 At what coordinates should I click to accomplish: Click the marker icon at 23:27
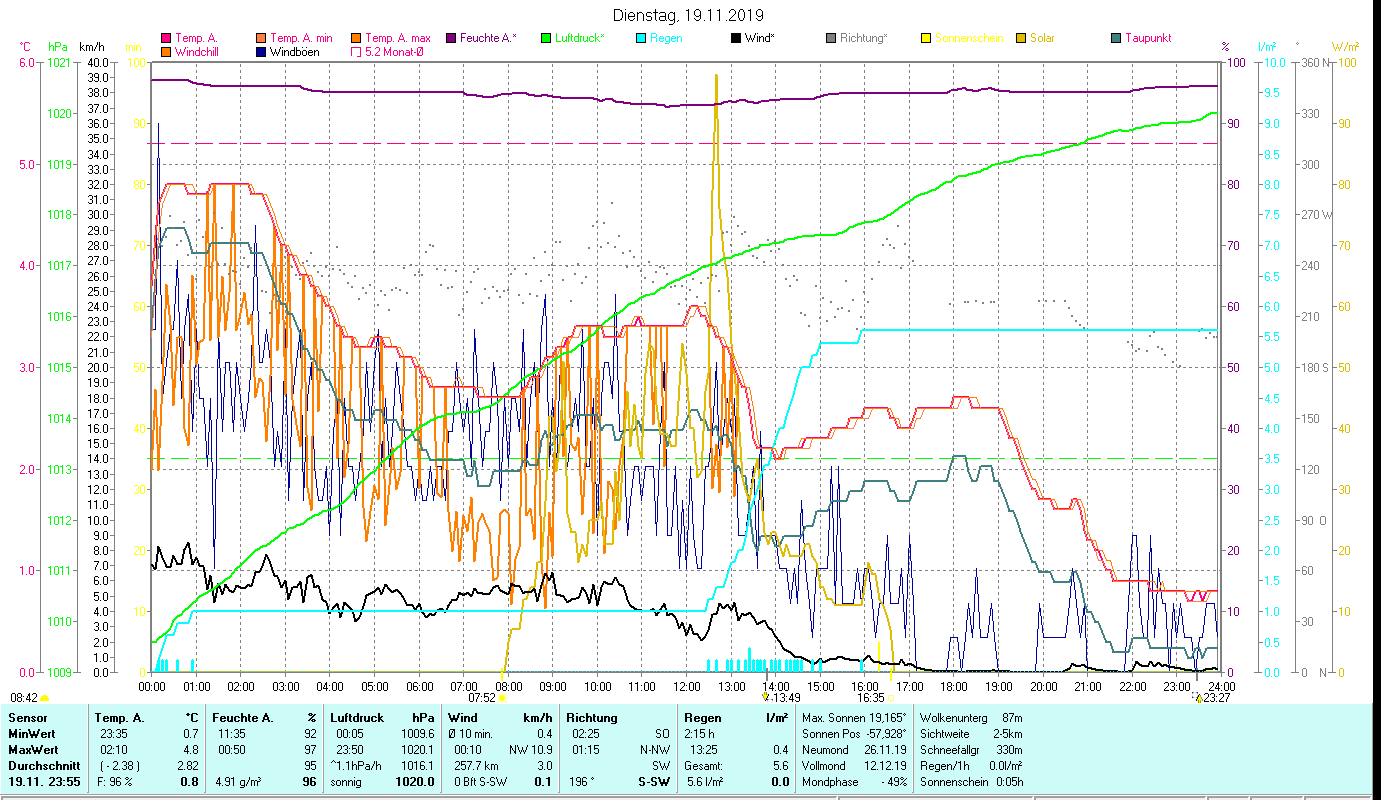pos(1198,698)
